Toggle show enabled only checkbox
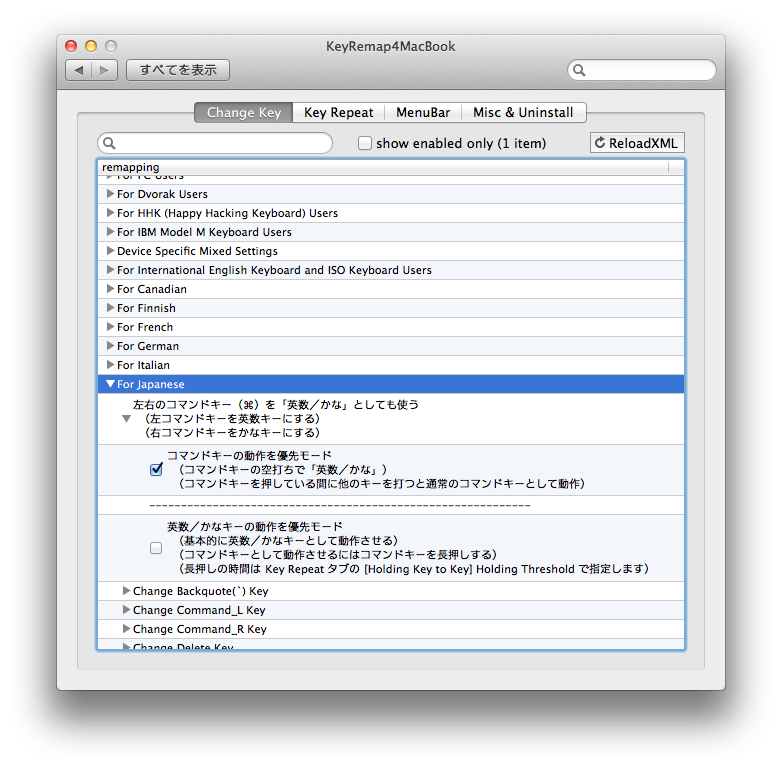This screenshot has height=769, width=782. [x=365, y=144]
